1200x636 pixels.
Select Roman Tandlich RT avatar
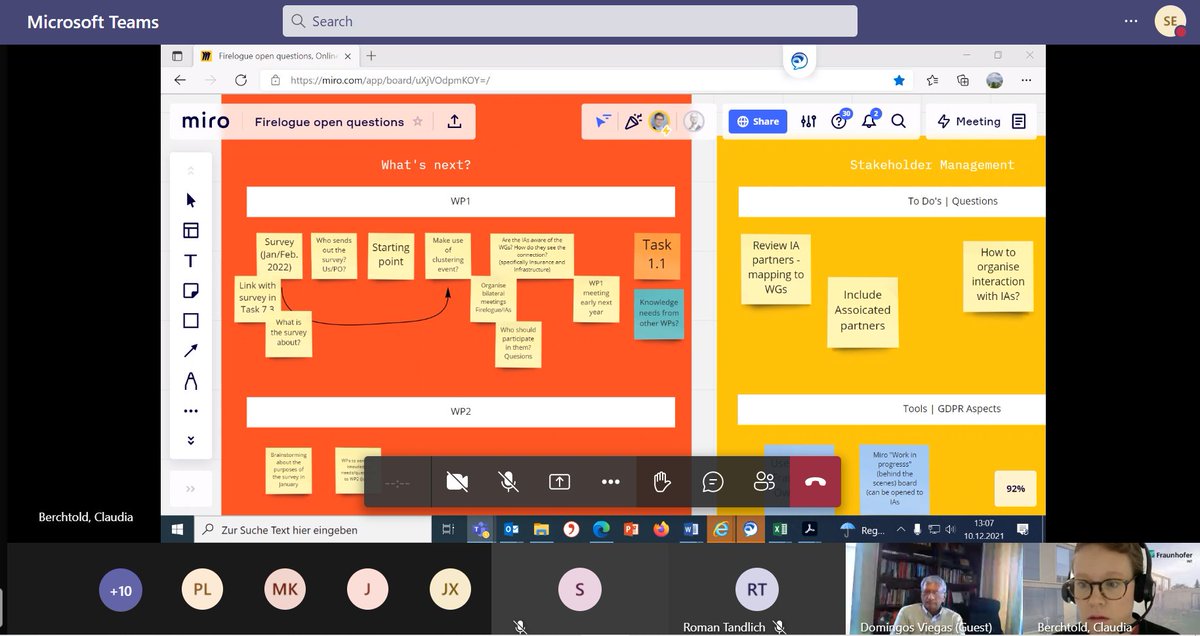[756, 590]
